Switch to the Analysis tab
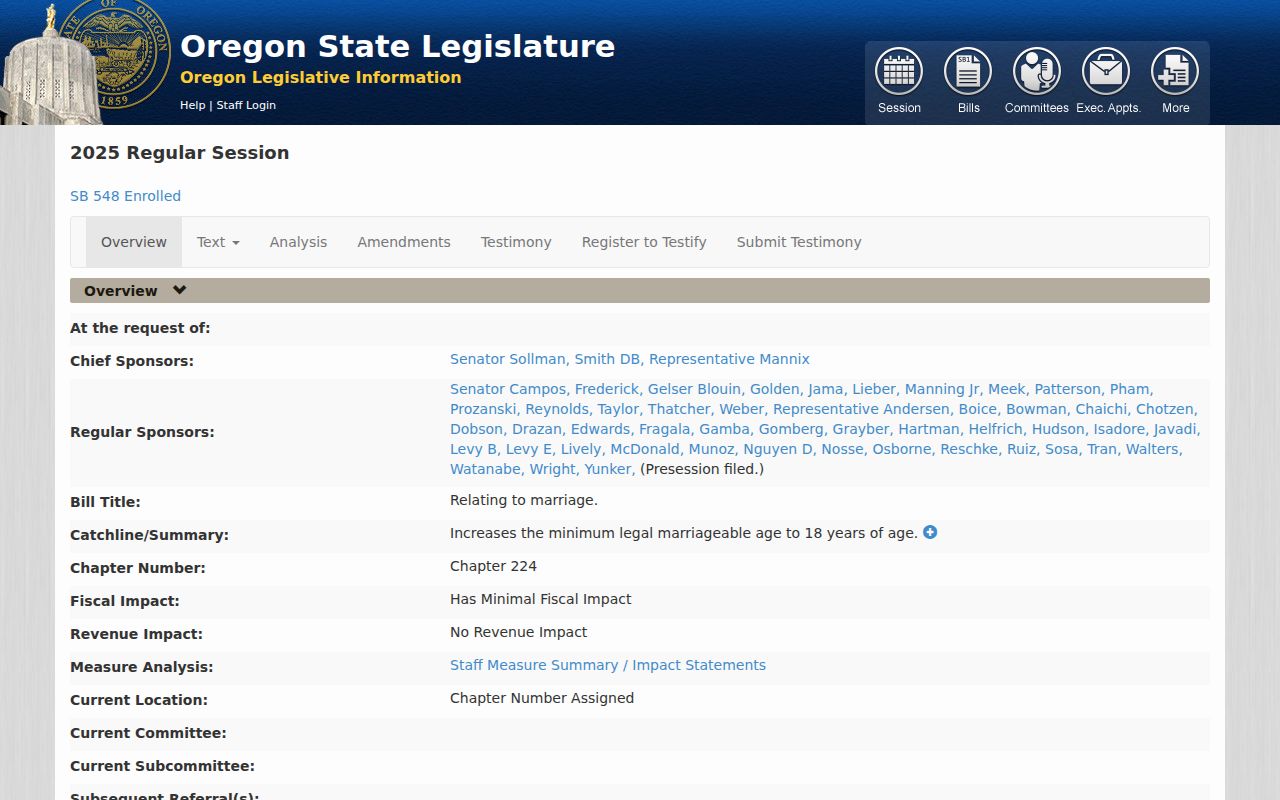 tap(298, 242)
